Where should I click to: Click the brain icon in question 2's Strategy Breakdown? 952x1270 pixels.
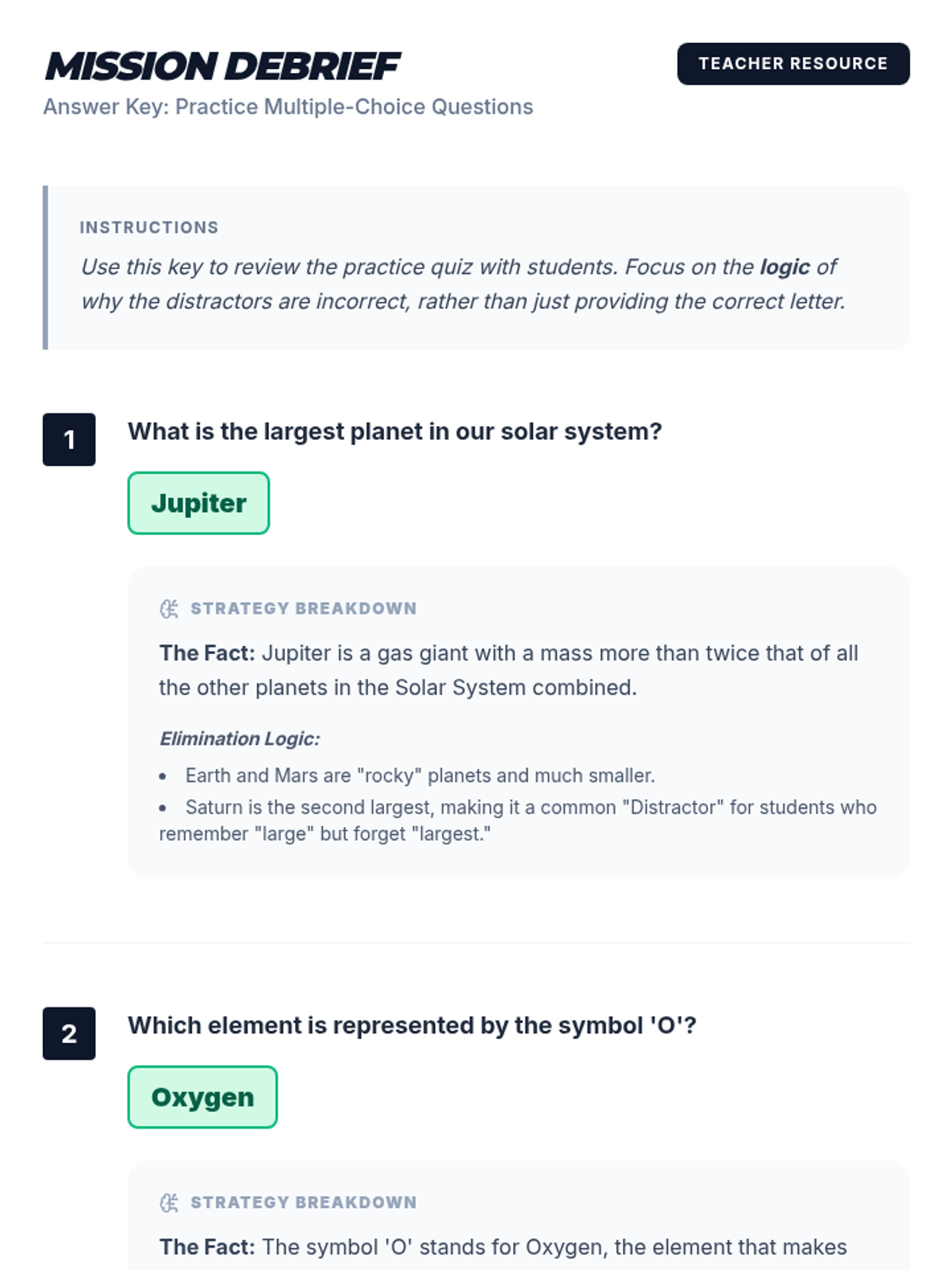tap(169, 1203)
